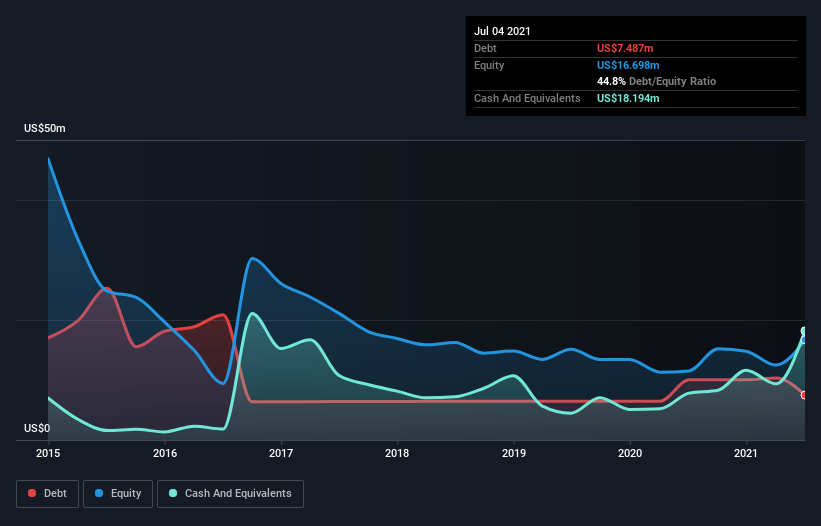Click the Equity row label in tooltip

click(x=489, y=65)
